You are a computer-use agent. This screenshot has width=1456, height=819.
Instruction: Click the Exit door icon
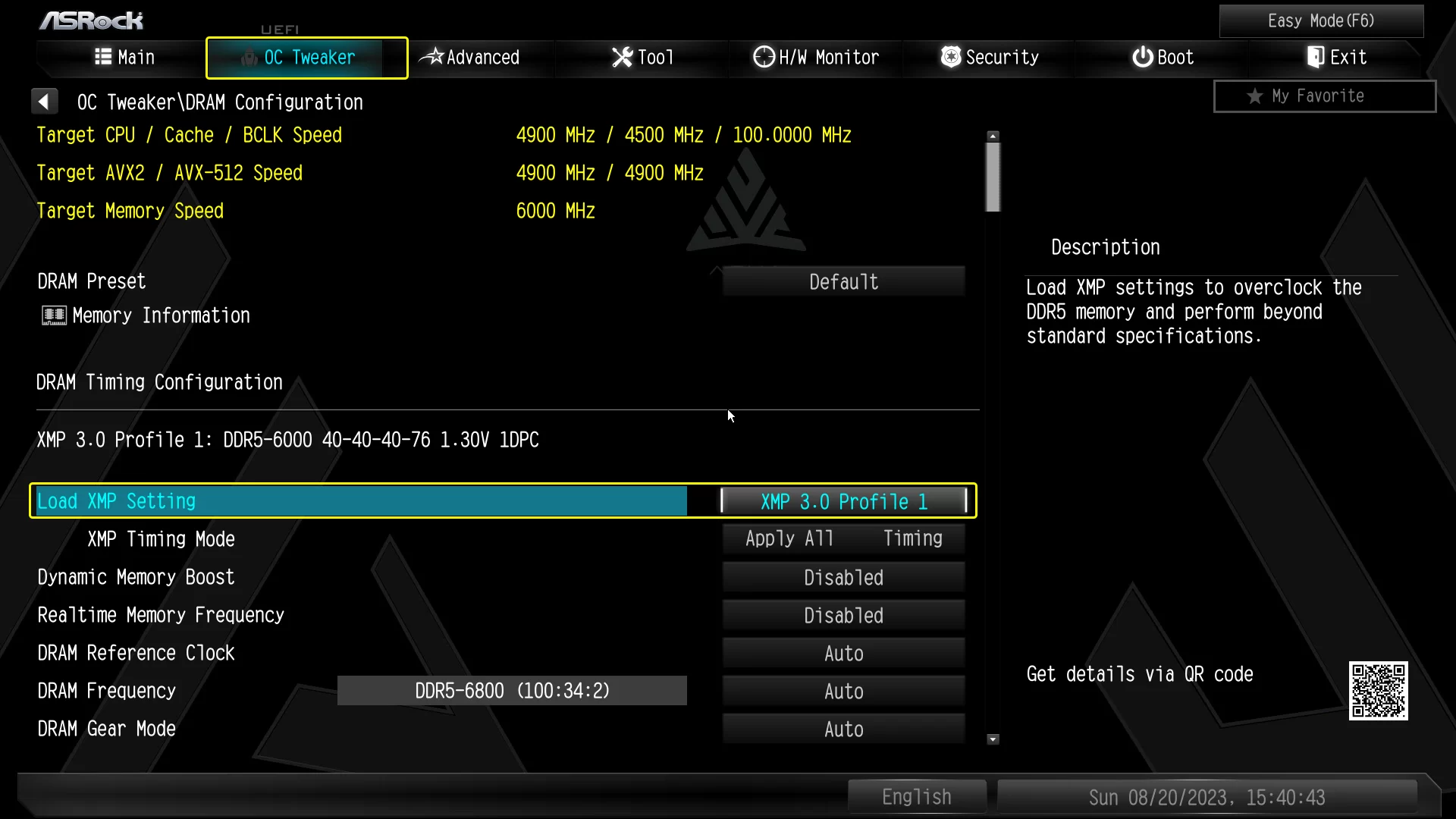1316,57
